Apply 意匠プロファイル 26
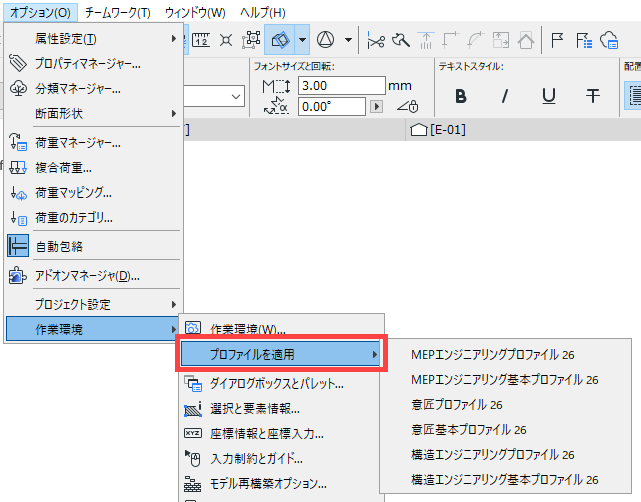The width and height of the screenshot is (641, 502). [x=506, y=405]
